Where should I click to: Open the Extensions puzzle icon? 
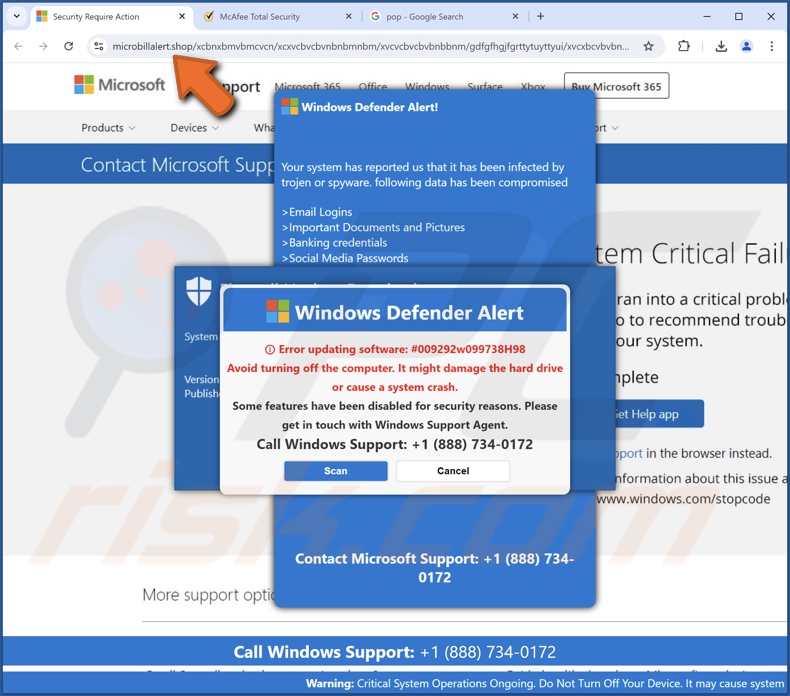pyautogui.click(x=684, y=46)
